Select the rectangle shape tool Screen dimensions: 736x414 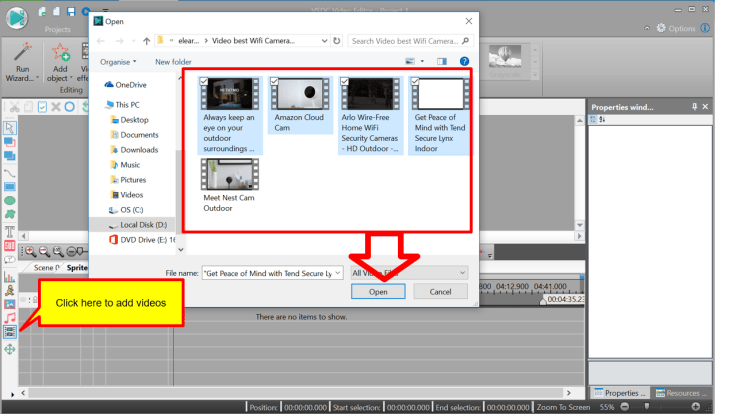9,187
